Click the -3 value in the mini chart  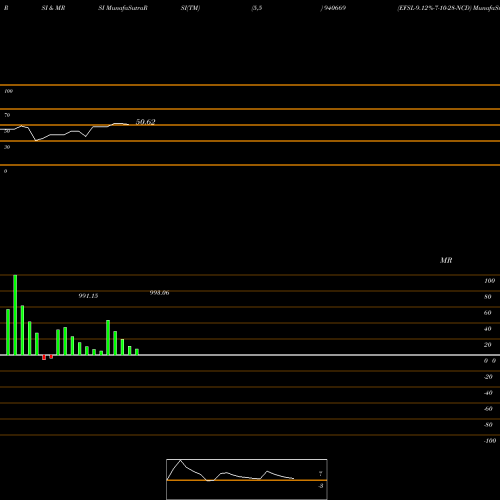coord(320,486)
